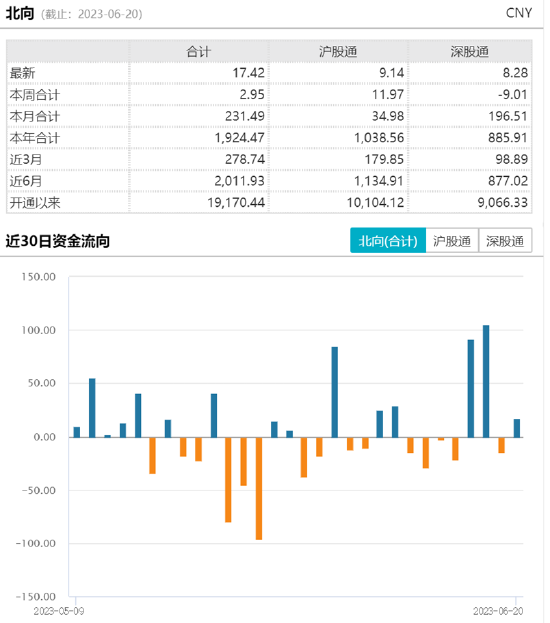Screen dimensions: 550x623
Task: Click the value 278.74 in 近3月 row
Action: 245,159
